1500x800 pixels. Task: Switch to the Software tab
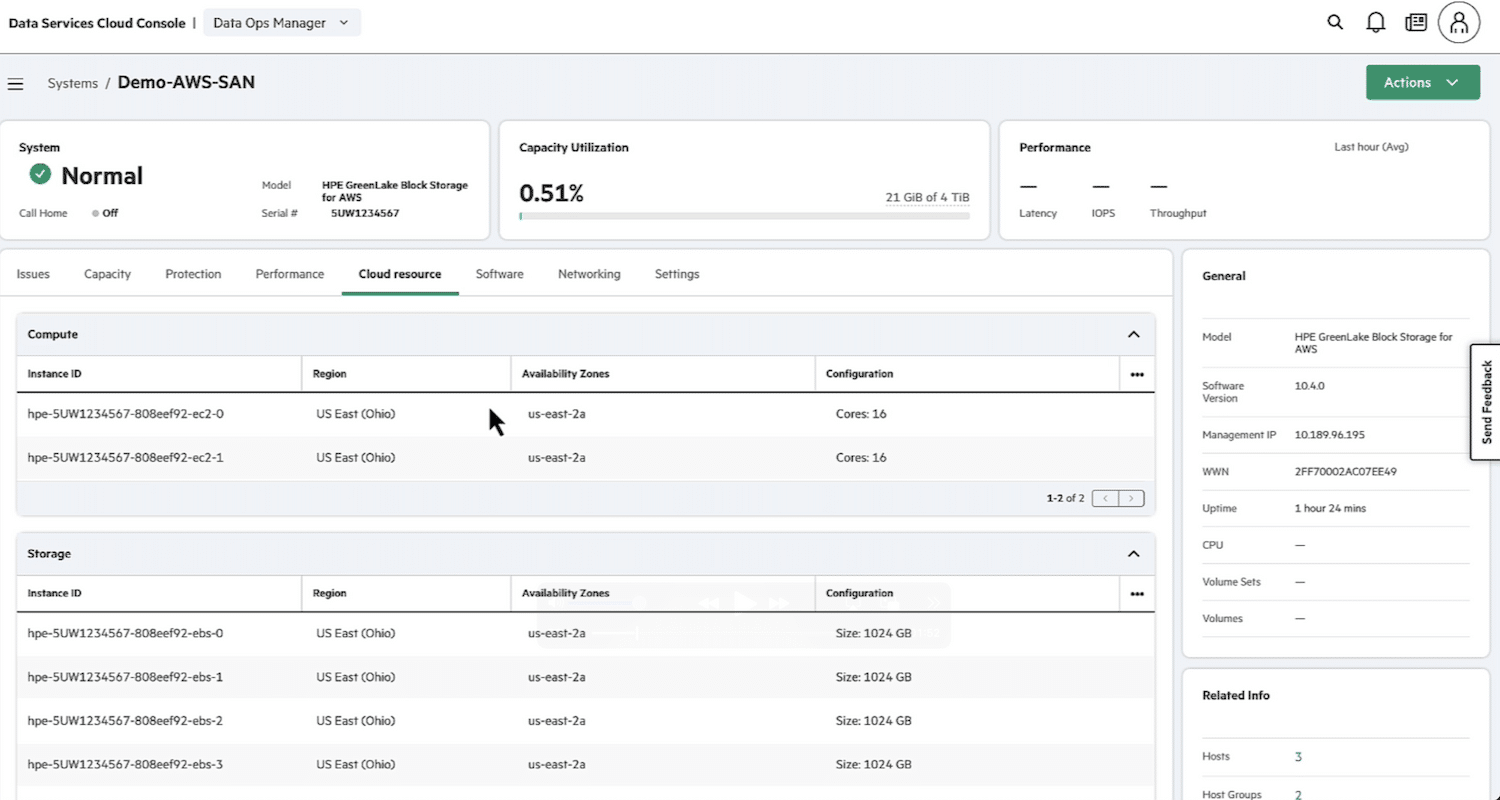499,274
